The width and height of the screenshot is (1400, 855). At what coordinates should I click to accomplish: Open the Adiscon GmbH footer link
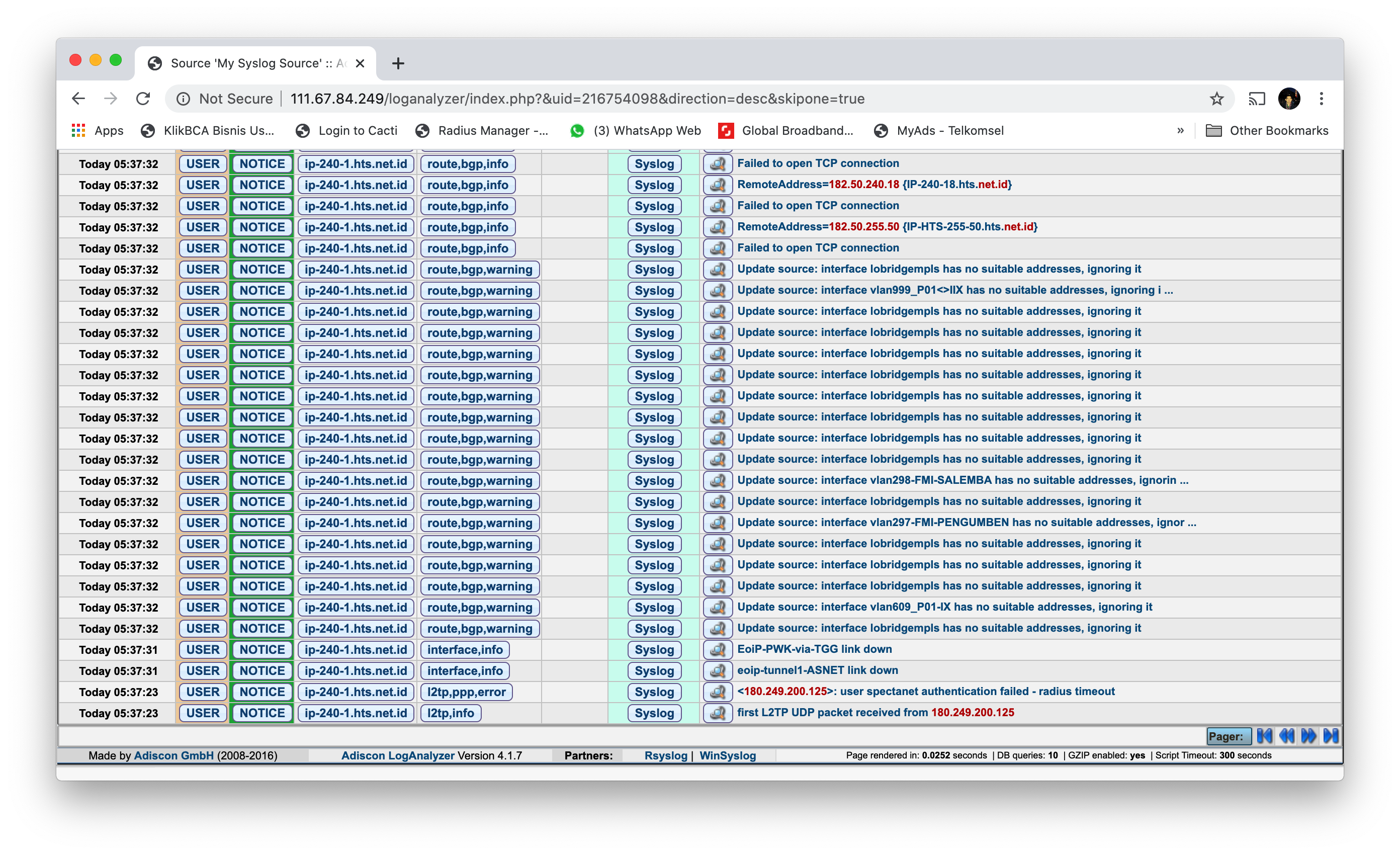tap(174, 755)
